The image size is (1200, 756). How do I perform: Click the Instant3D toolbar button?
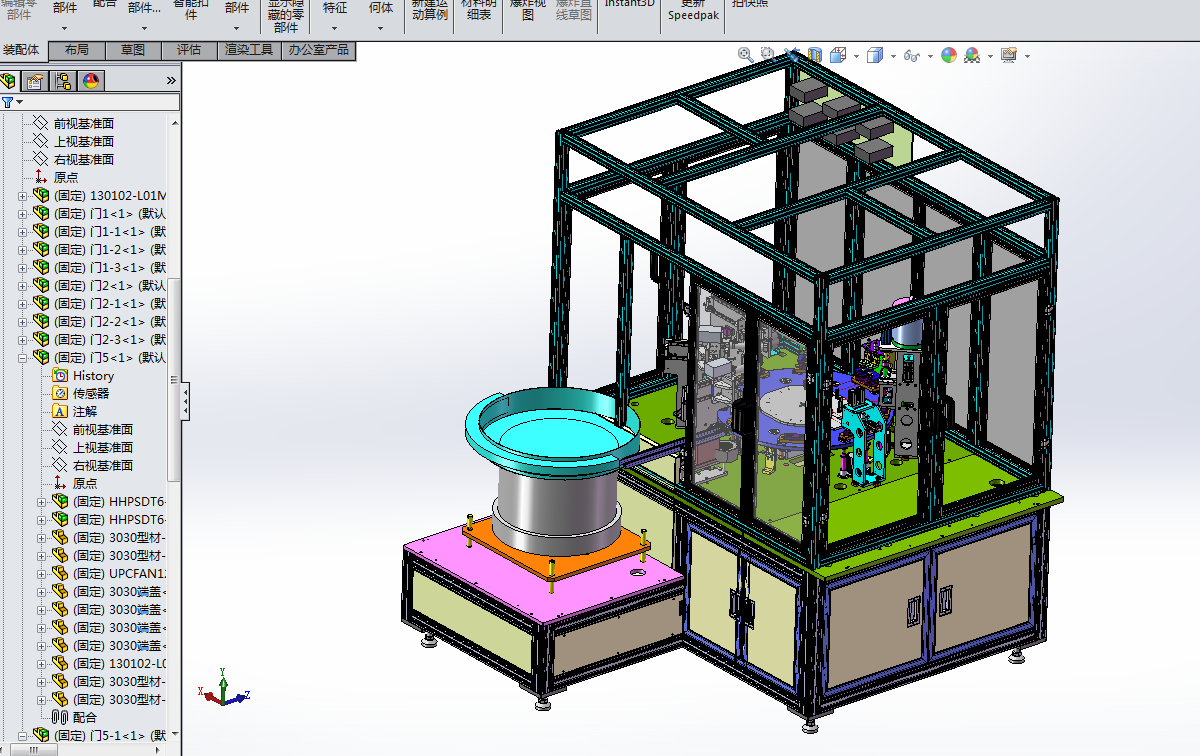(630, 5)
